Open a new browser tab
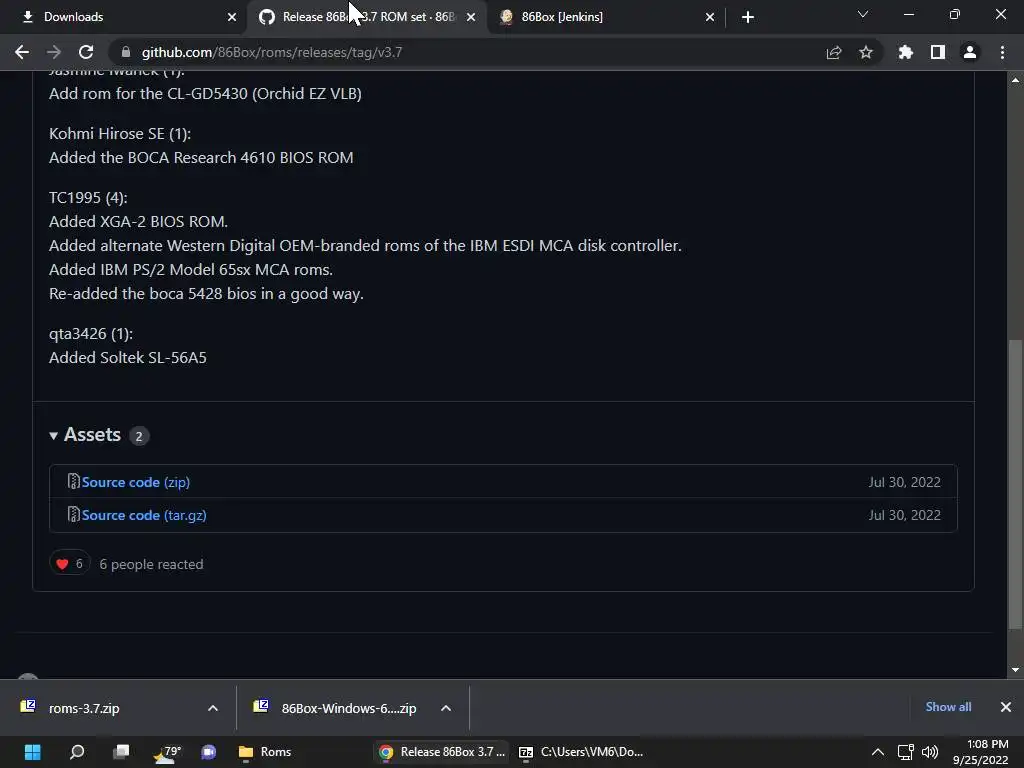The image size is (1024, 768). tap(748, 17)
